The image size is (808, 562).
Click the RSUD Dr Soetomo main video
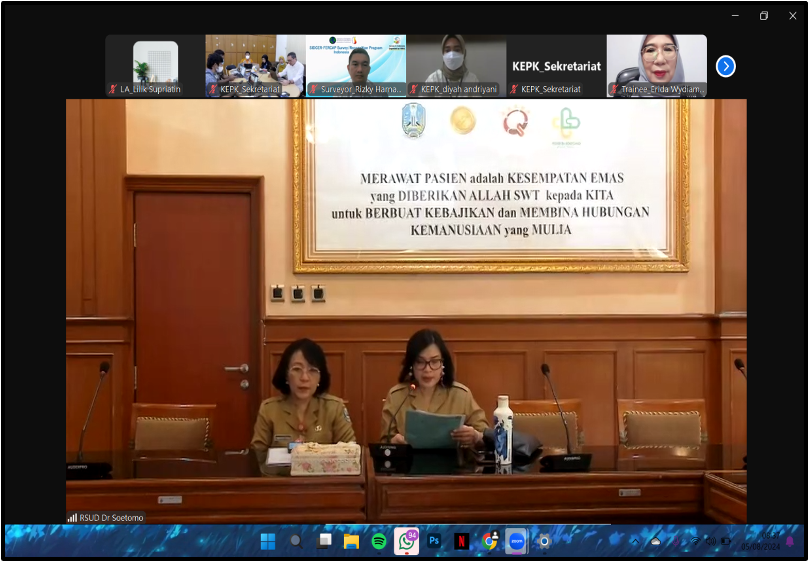(406, 310)
